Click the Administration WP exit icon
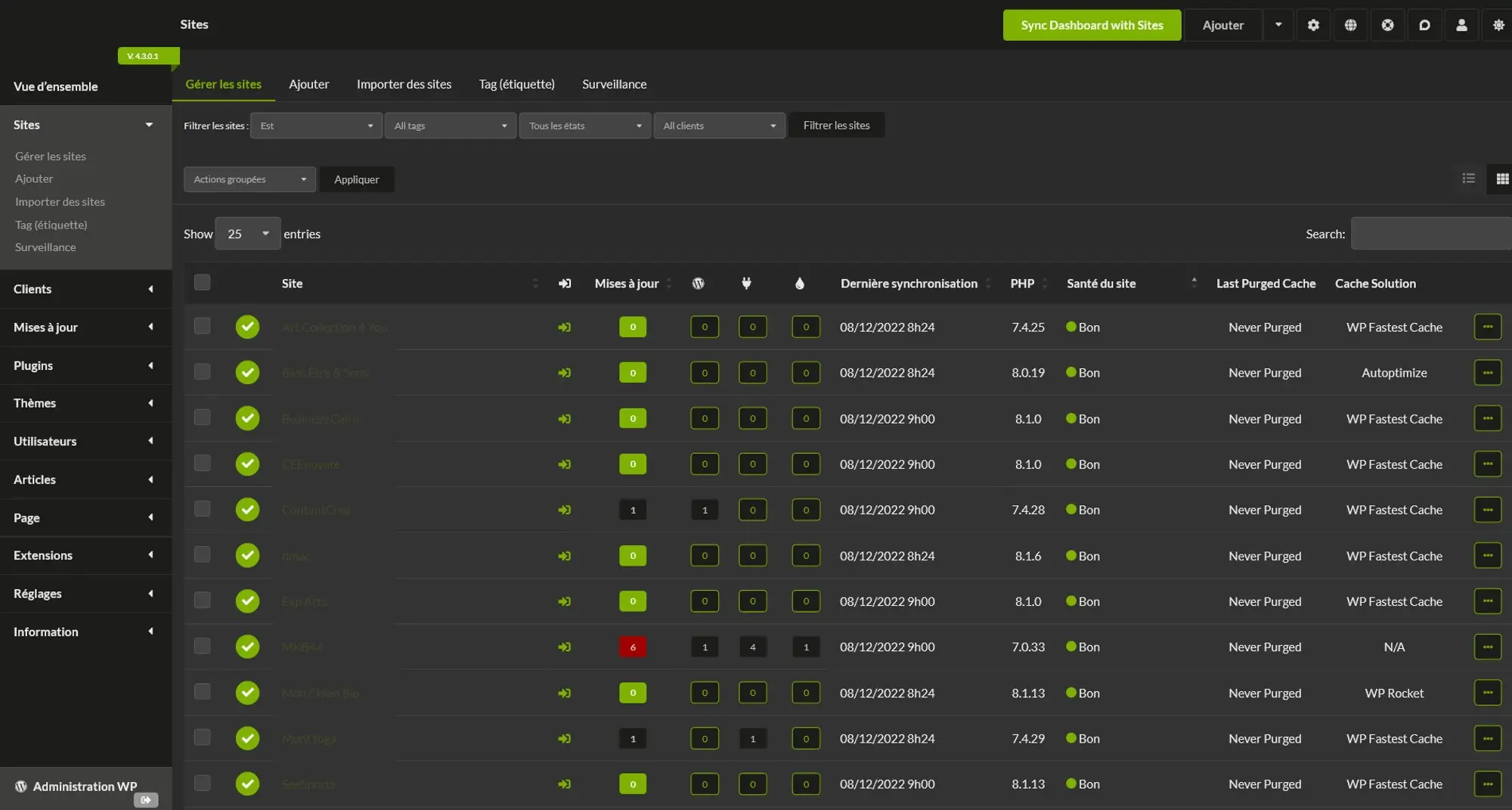The width and height of the screenshot is (1512, 810). pyautogui.click(x=146, y=799)
